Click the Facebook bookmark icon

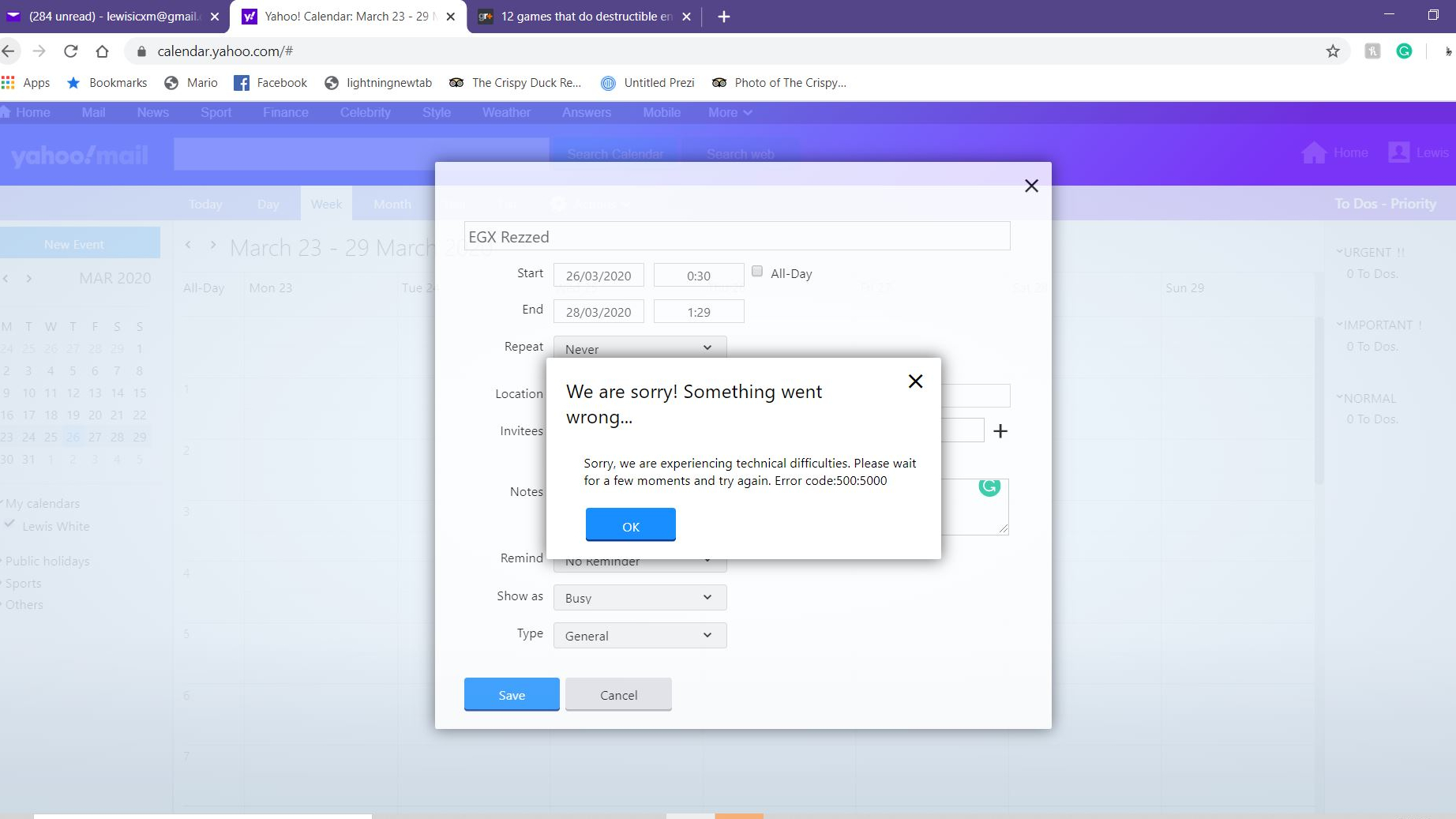[241, 82]
